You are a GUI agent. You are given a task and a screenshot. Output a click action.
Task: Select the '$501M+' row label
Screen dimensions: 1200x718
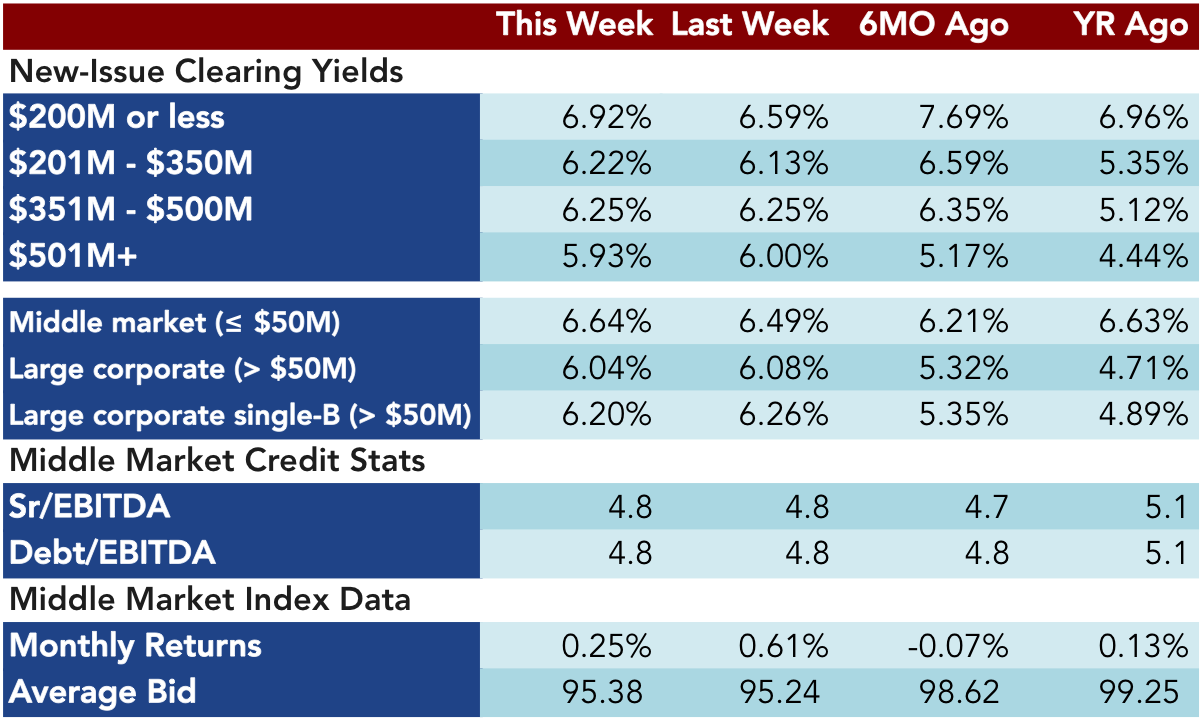pos(73,256)
